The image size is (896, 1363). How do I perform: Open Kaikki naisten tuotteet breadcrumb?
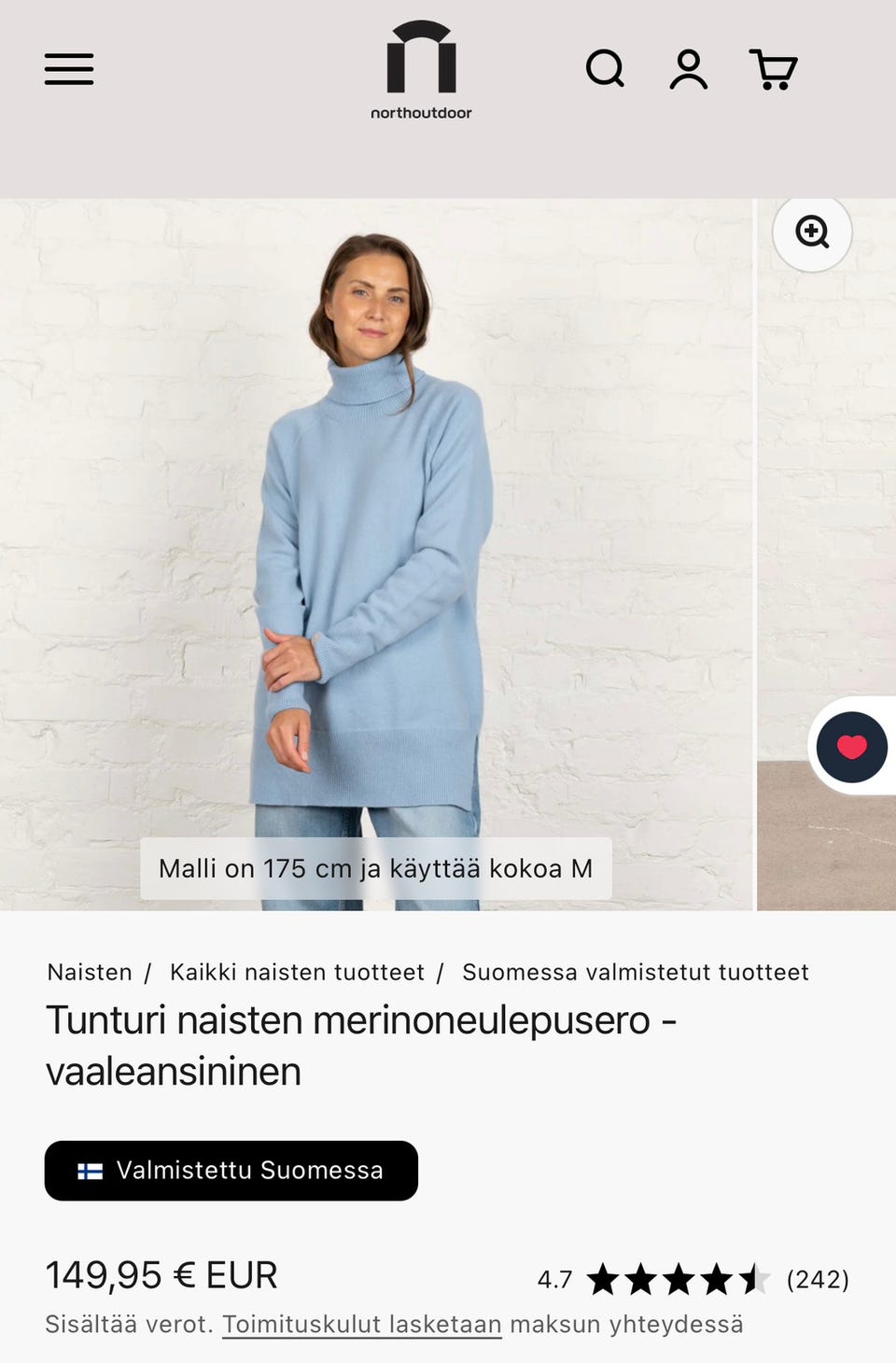[x=297, y=972]
